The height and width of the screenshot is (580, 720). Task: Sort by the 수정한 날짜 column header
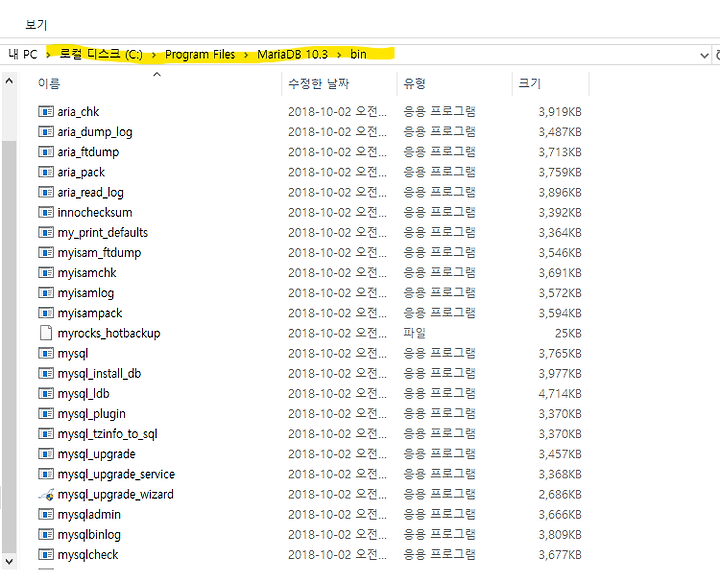319,83
